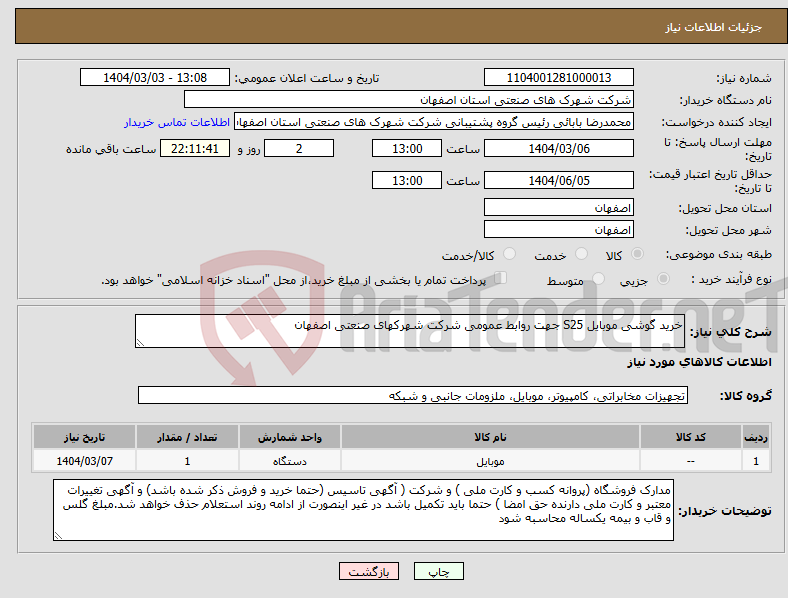Click the buyer organization name field

coord(409,99)
